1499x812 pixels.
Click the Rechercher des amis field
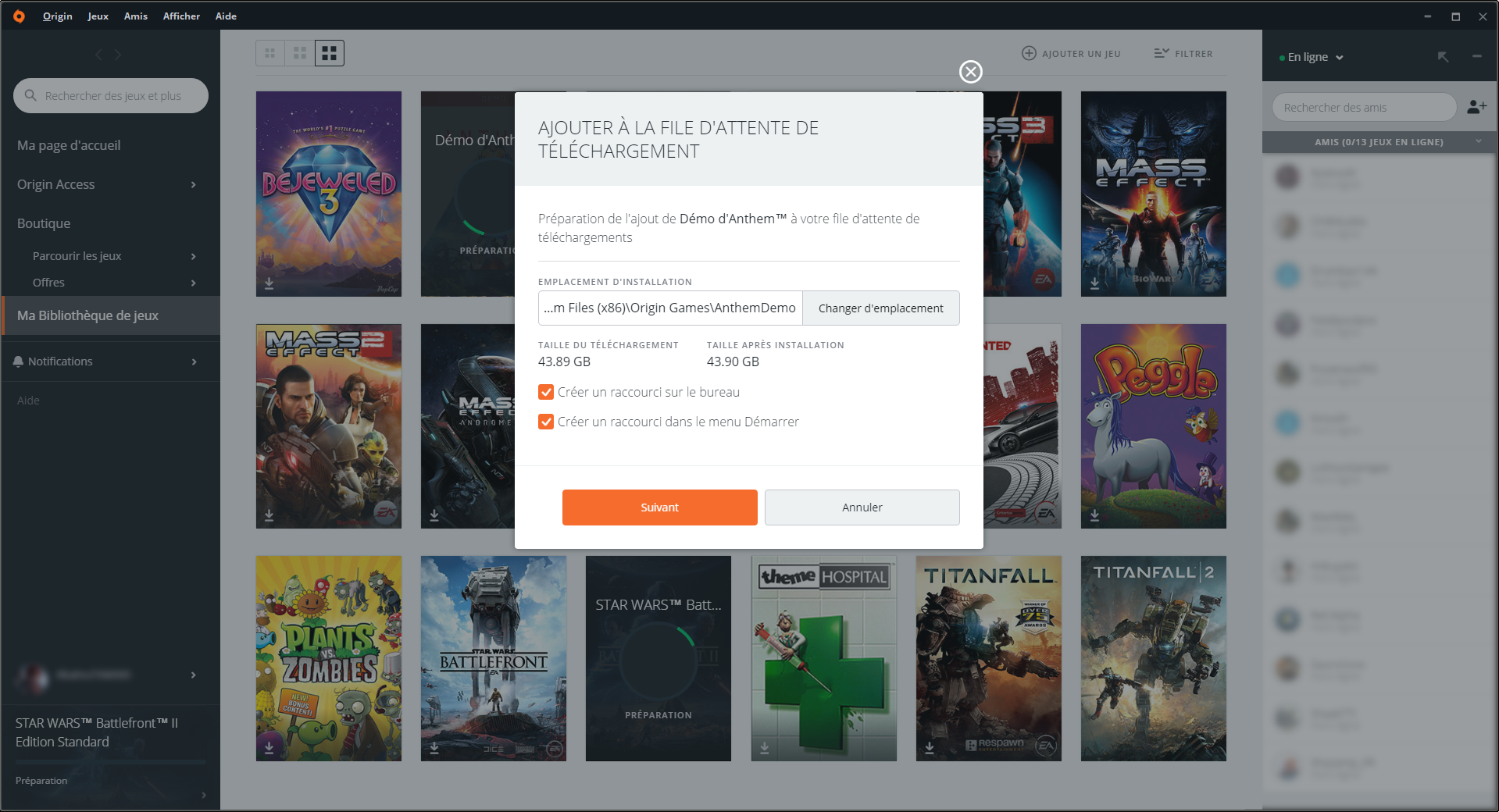point(1364,107)
